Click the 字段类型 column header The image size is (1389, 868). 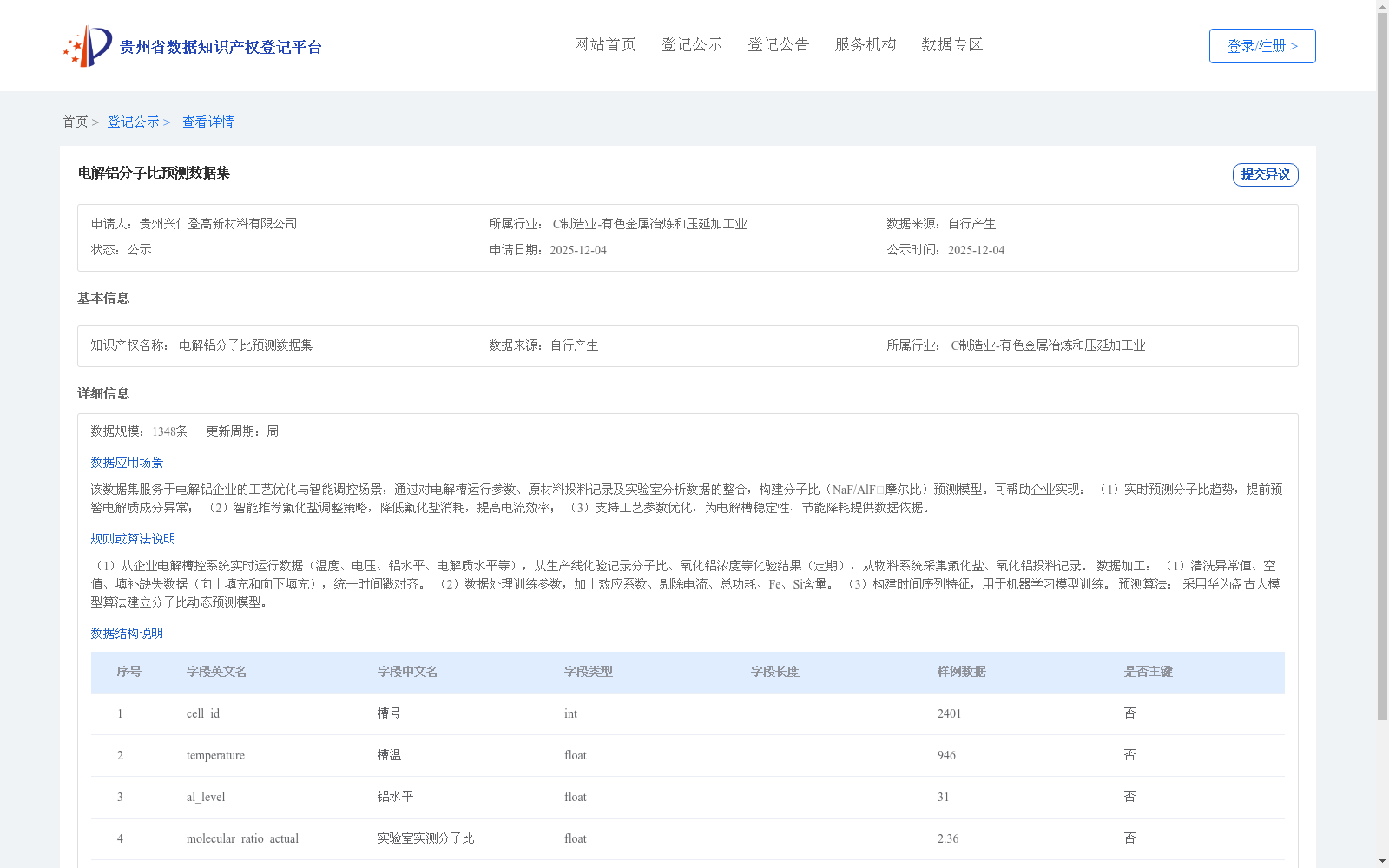(x=589, y=672)
